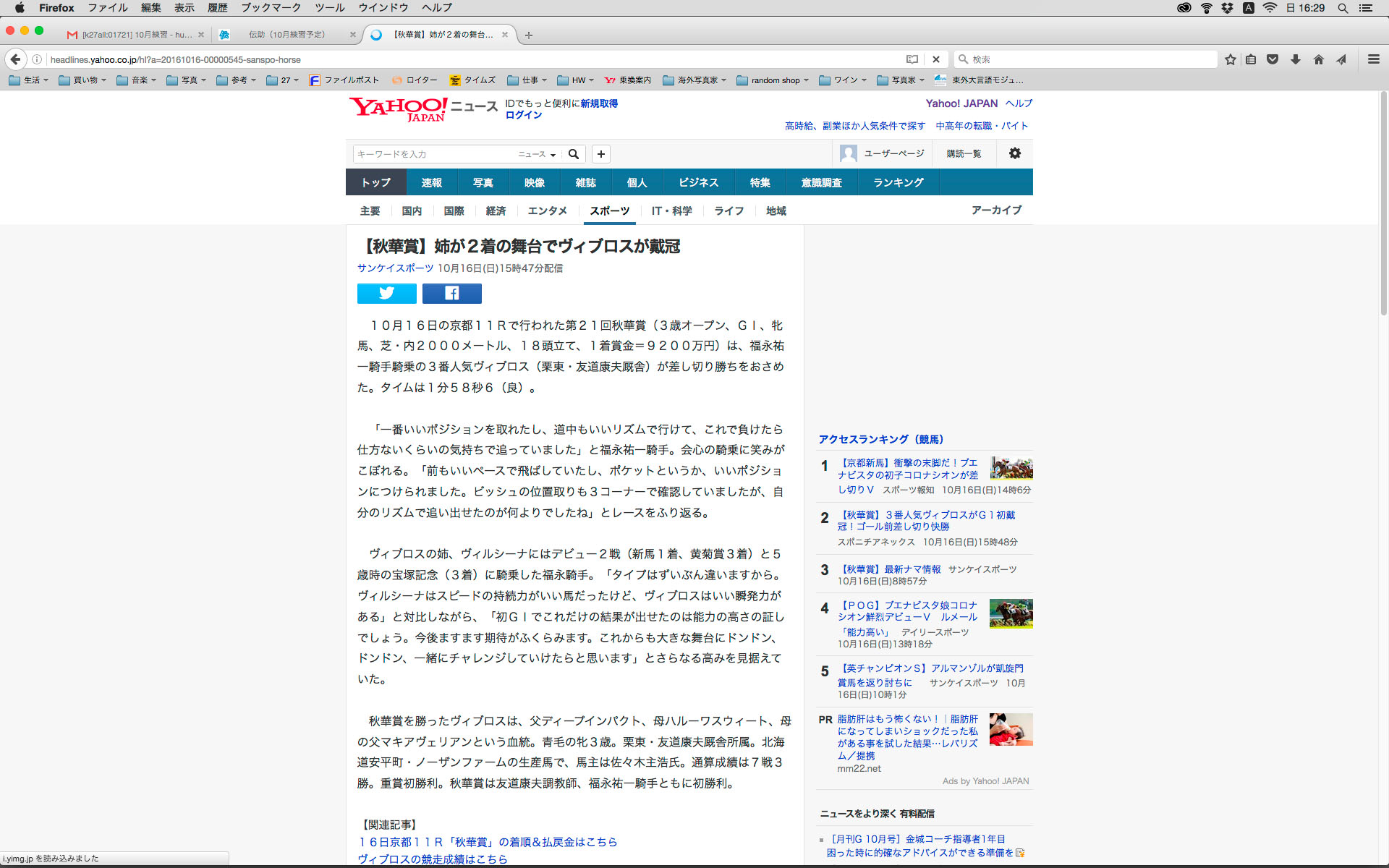Go to home page via house icon
This screenshot has height=868, width=1389.
(x=1318, y=59)
